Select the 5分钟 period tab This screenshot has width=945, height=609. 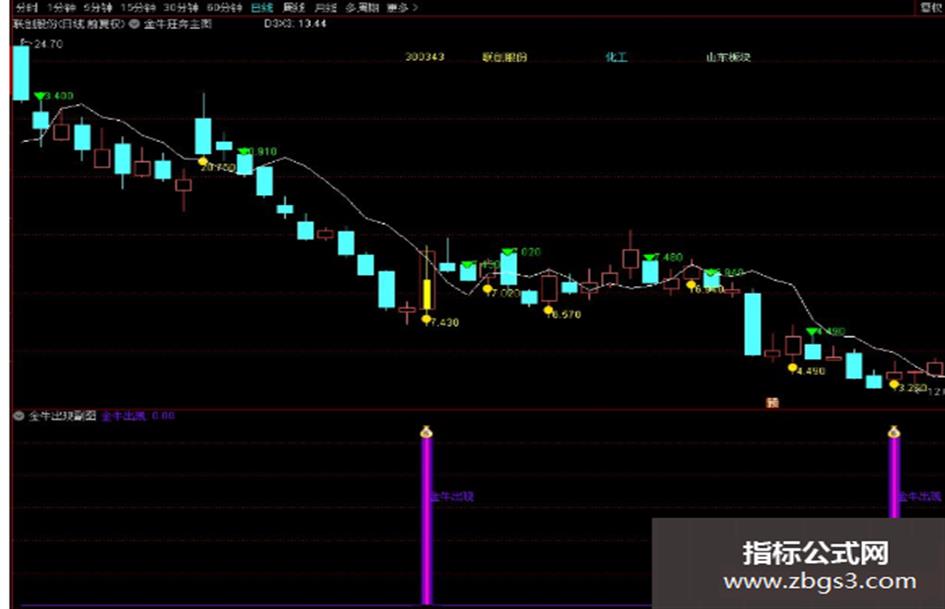(98, 8)
